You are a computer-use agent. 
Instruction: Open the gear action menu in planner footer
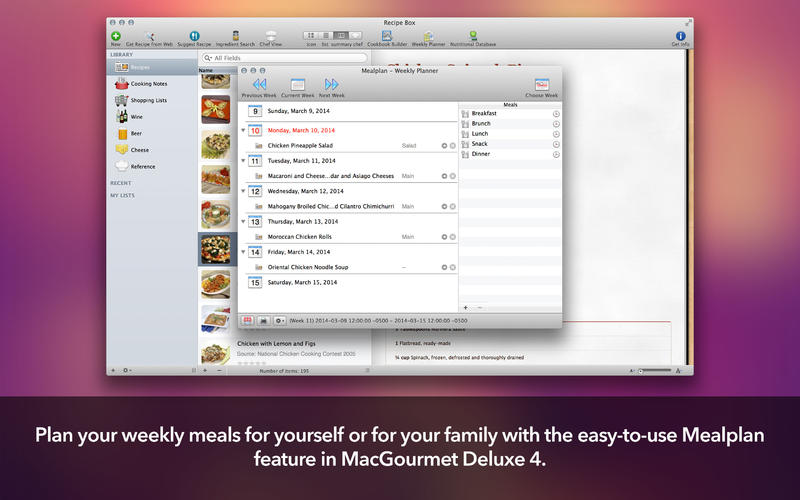tap(280, 320)
